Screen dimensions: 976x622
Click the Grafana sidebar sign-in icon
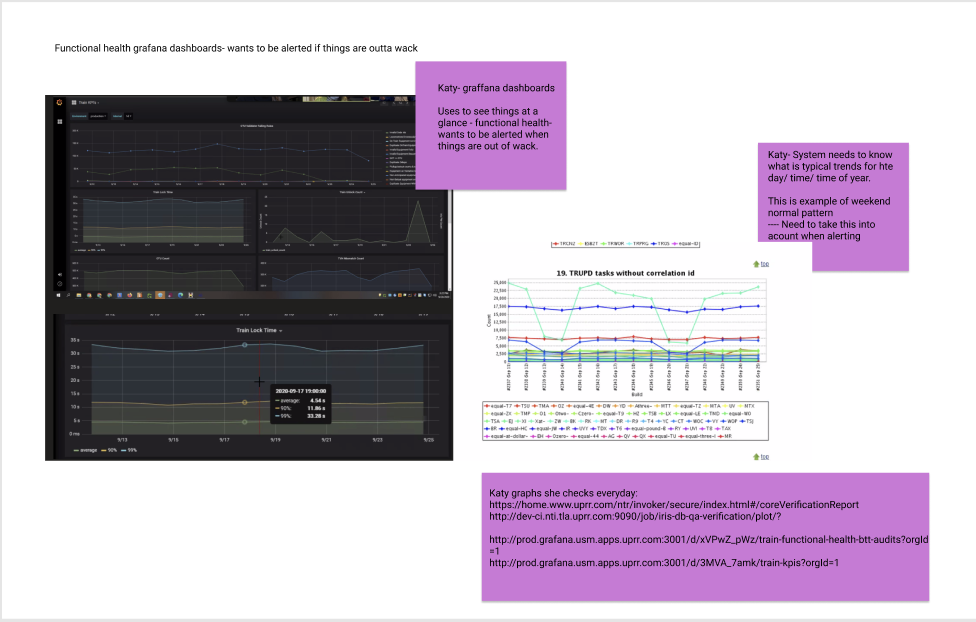[x=60, y=275]
